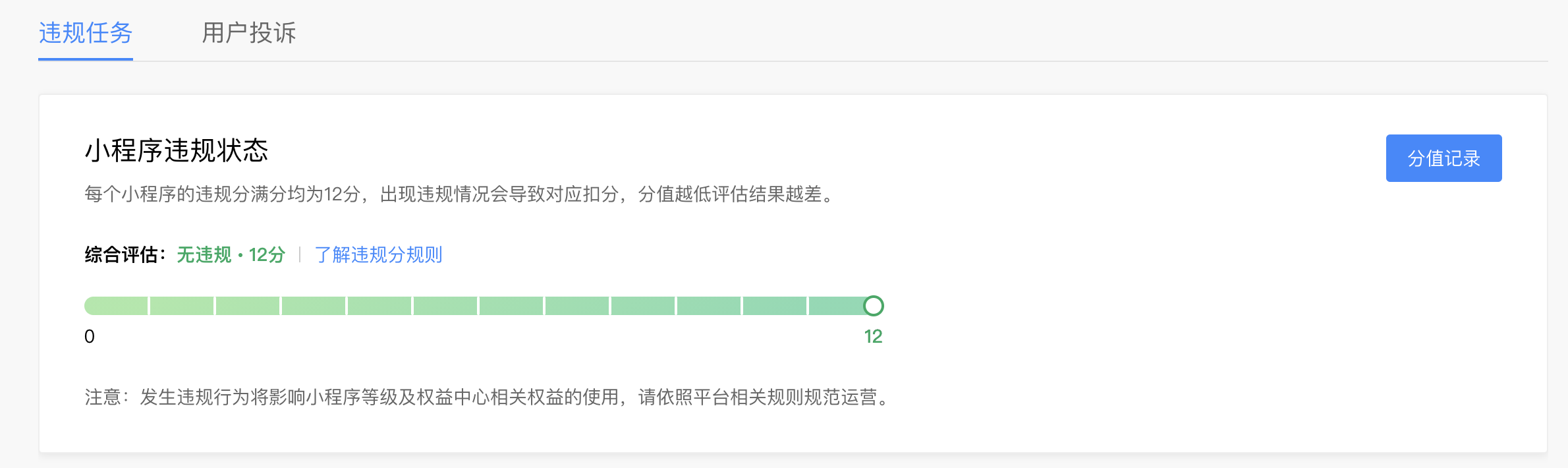
Task: Click the fourth segment of the score bar
Action: click(314, 306)
